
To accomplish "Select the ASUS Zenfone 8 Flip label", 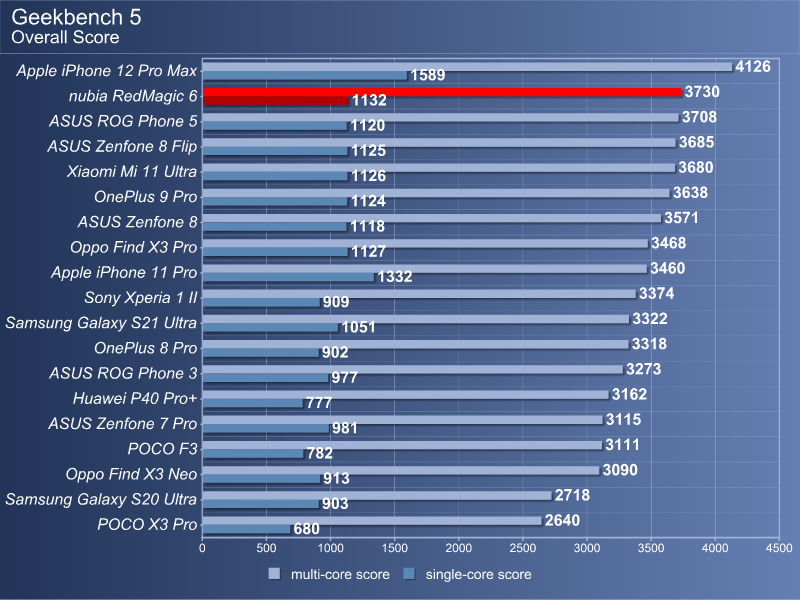I will pyautogui.click(x=122, y=146).
